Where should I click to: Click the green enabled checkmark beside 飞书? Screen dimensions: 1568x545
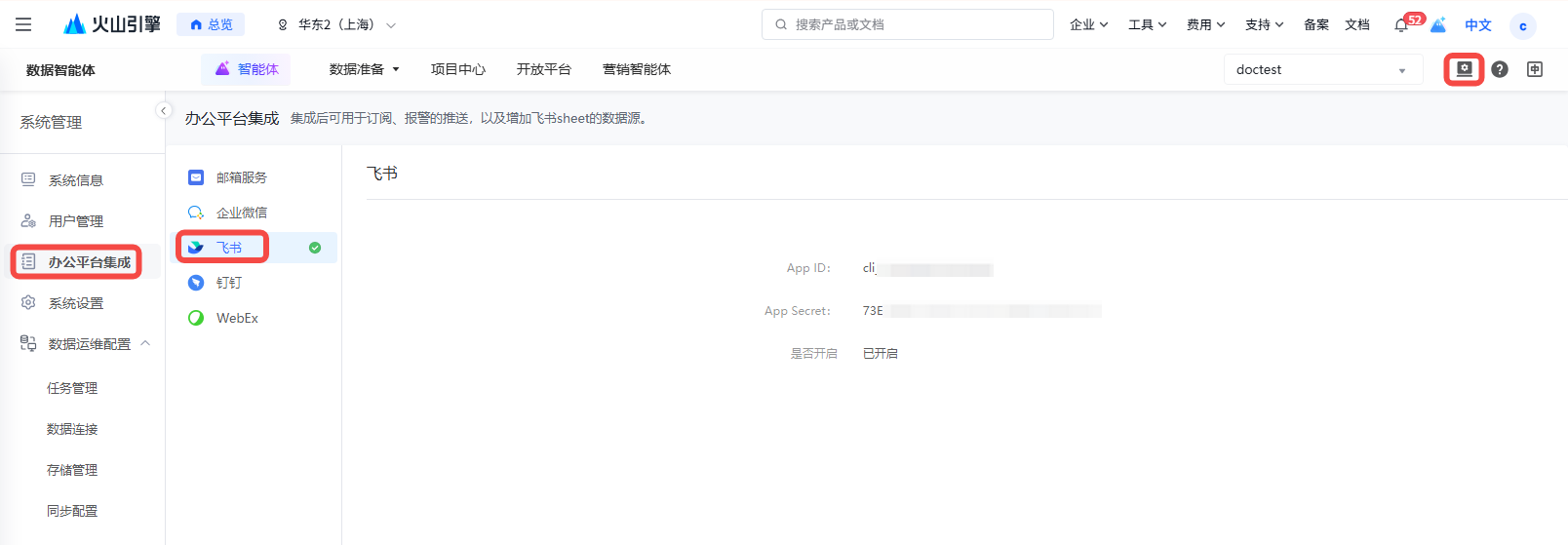click(315, 248)
